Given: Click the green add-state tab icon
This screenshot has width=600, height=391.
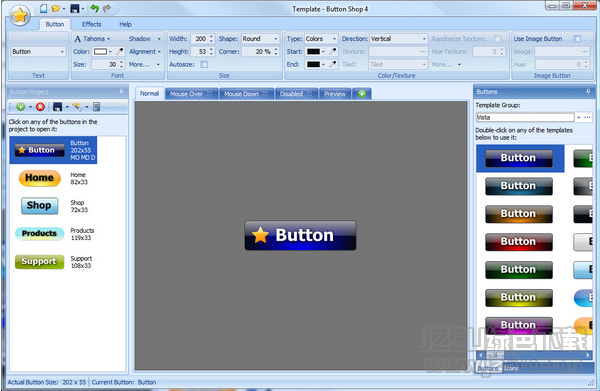Looking at the screenshot, I should (x=362, y=93).
